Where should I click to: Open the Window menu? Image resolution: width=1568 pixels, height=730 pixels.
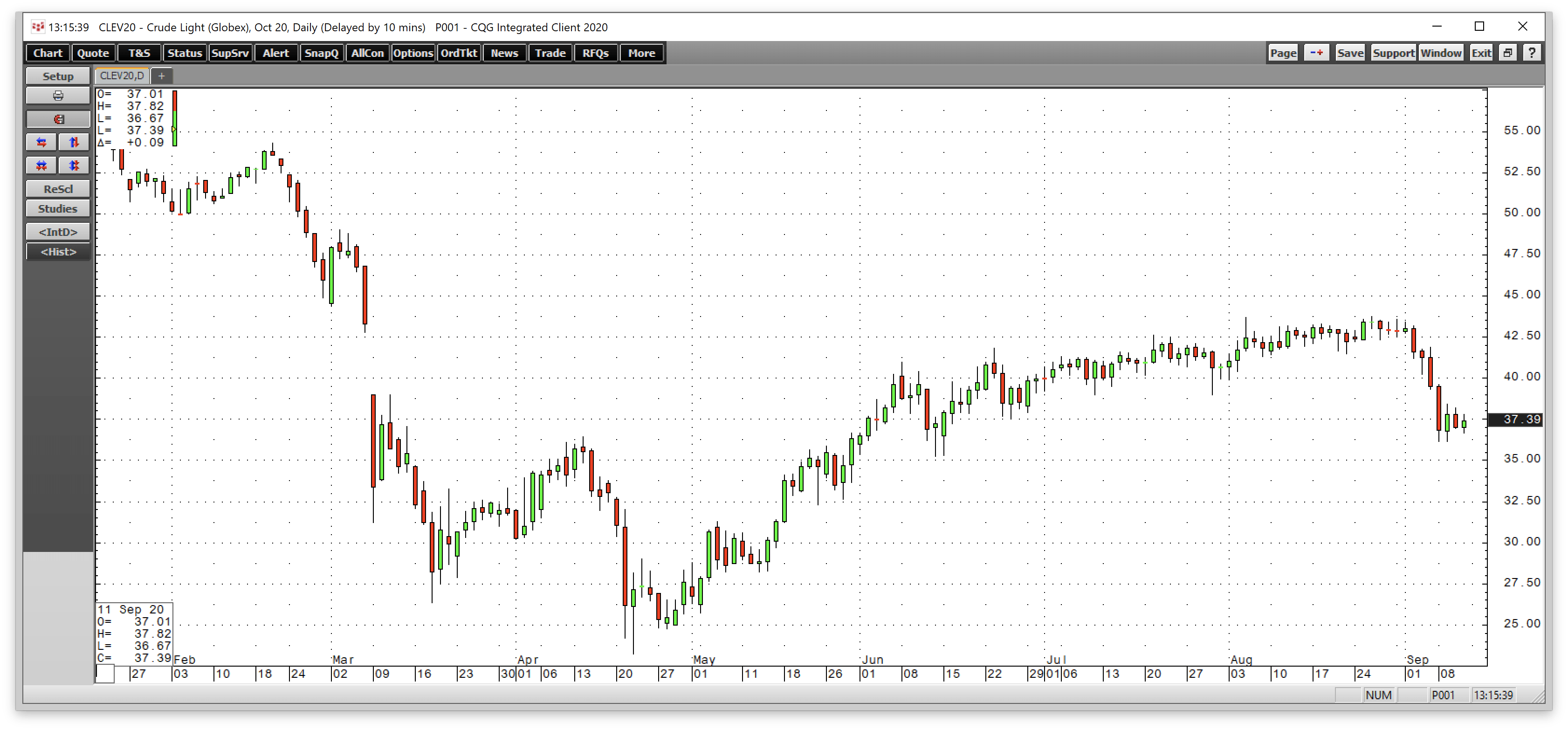pyautogui.click(x=1441, y=53)
